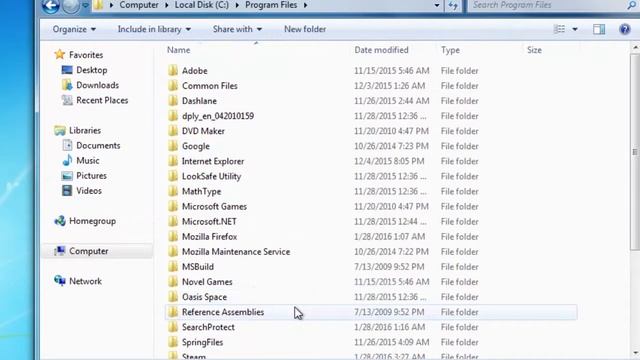Screen dimensions: 640x360
Task: Open Downloads in the navigation pane
Action: click(x=97, y=85)
